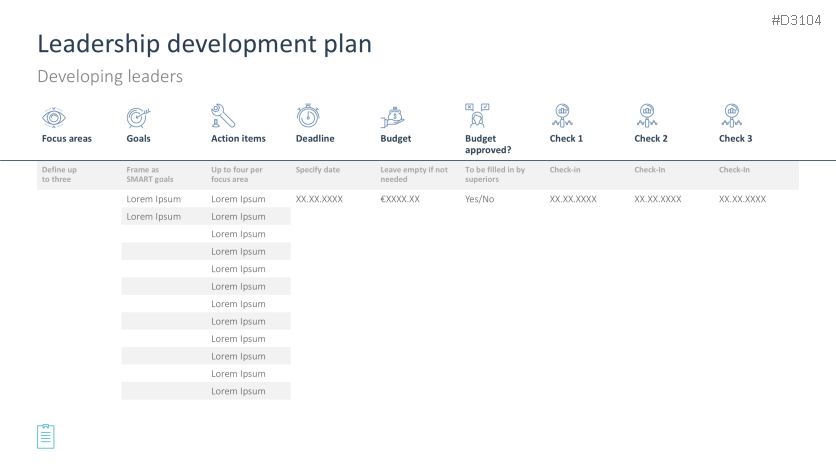Select the date under Deadline column

point(319,199)
